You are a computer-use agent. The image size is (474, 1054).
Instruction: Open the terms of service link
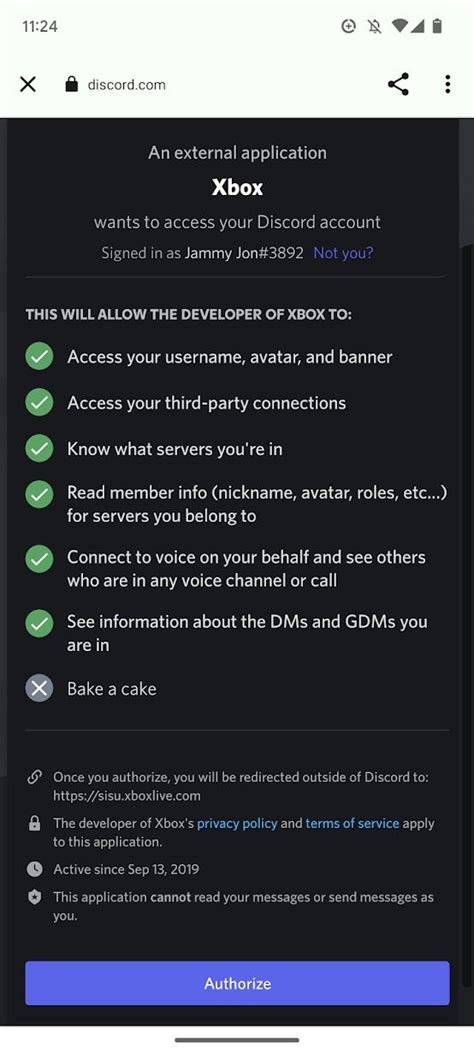[x=352, y=823]
